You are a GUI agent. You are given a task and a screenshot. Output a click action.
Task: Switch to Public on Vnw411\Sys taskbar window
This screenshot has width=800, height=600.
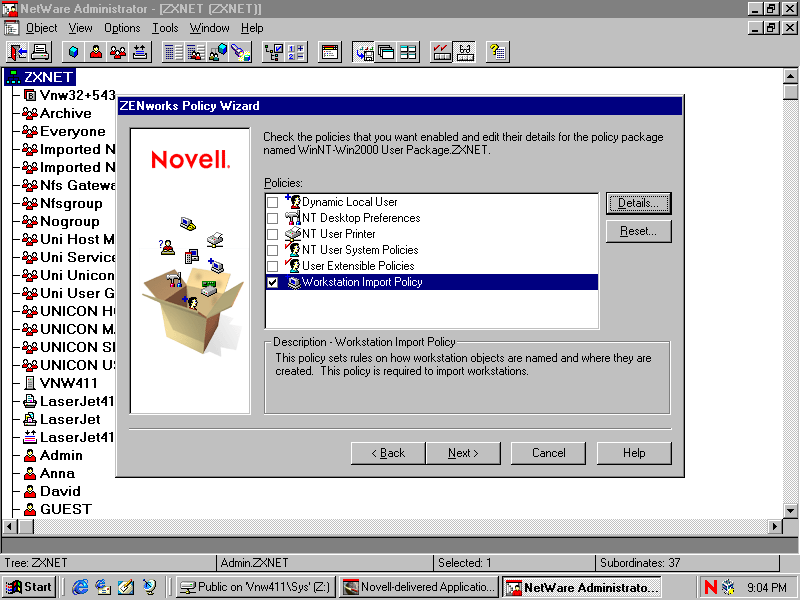[x=256, y=587]
